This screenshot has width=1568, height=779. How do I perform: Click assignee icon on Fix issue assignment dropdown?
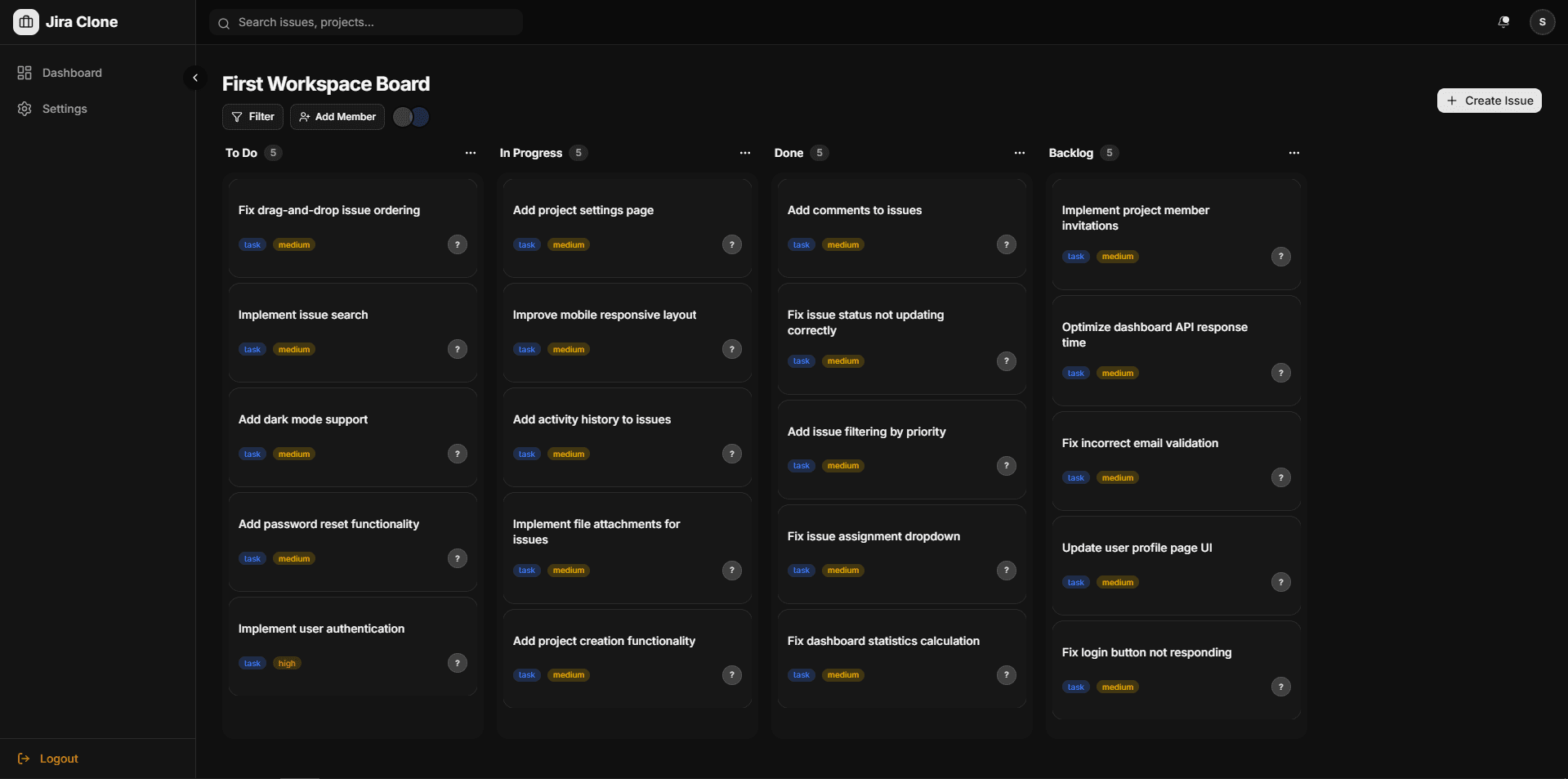point(1007,571)
